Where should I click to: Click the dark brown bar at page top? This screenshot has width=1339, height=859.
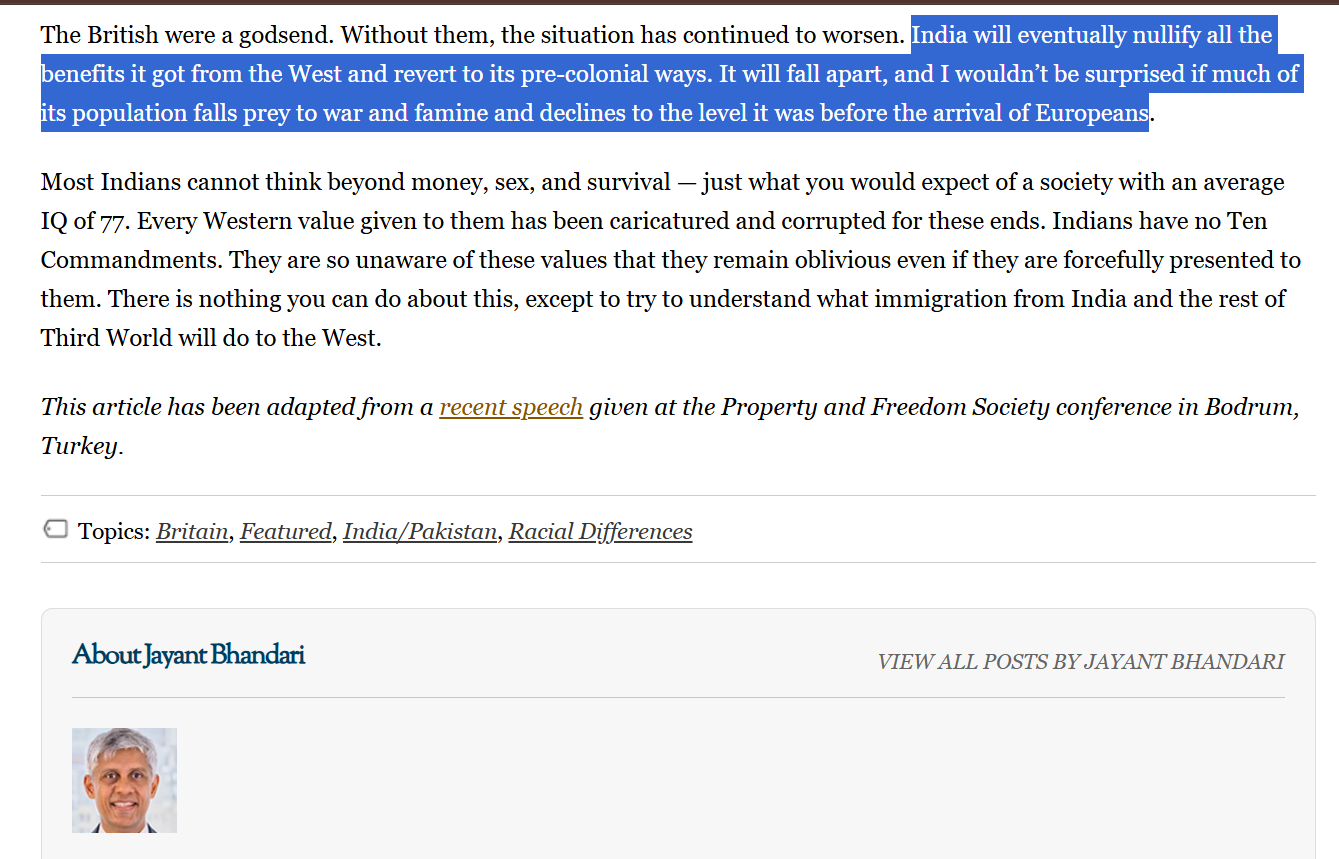coord(669,2)
